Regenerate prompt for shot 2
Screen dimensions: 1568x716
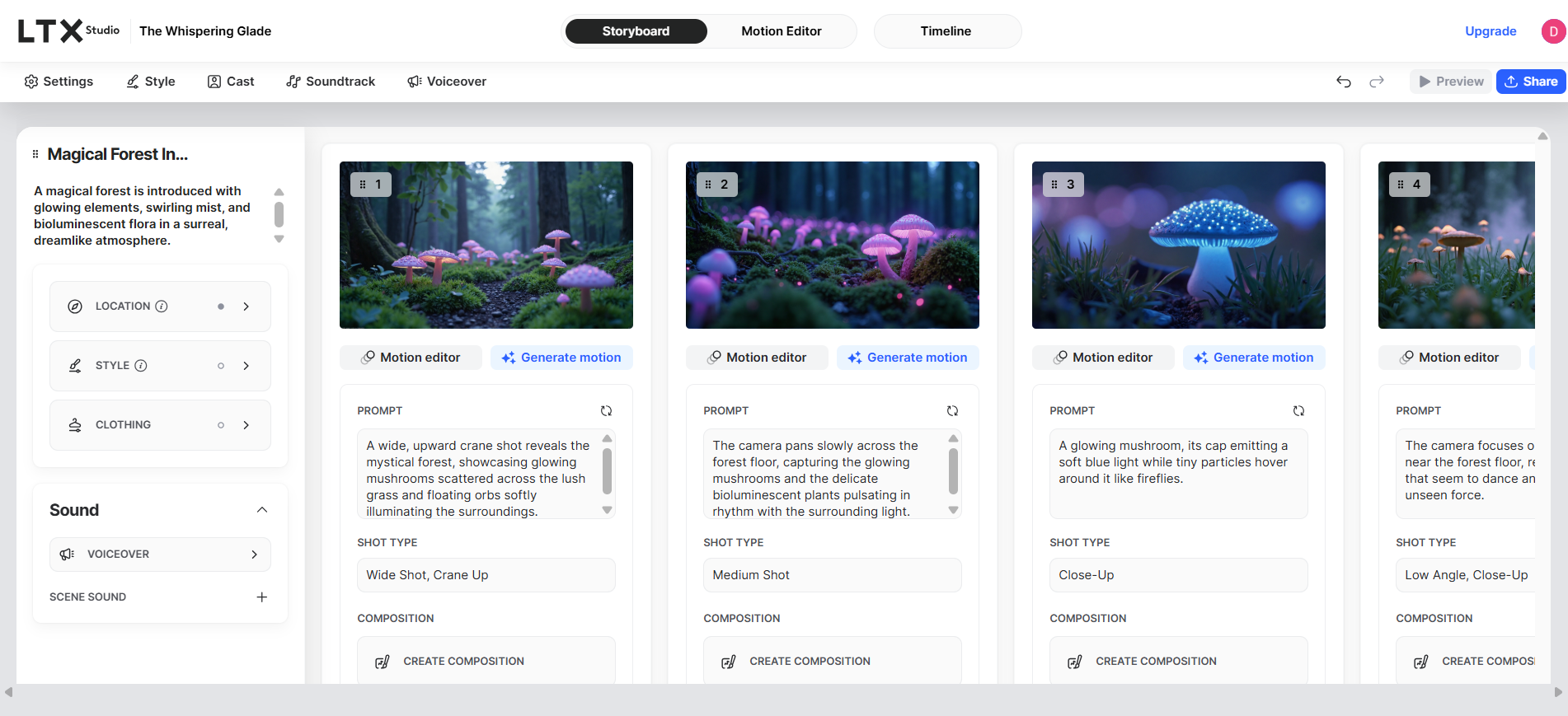(952, 410)
